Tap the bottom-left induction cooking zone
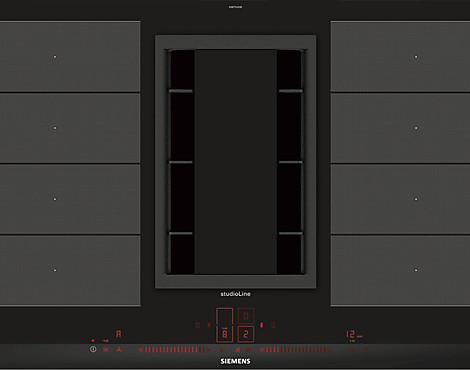This screenshot has width=470, height=370. click(70, 270)
